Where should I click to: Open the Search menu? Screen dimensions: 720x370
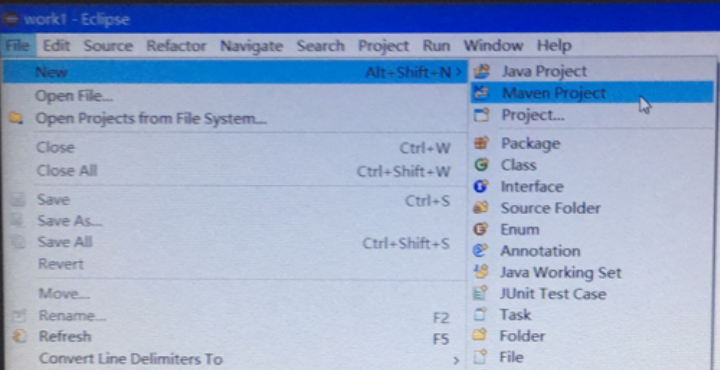click(321, 46)
